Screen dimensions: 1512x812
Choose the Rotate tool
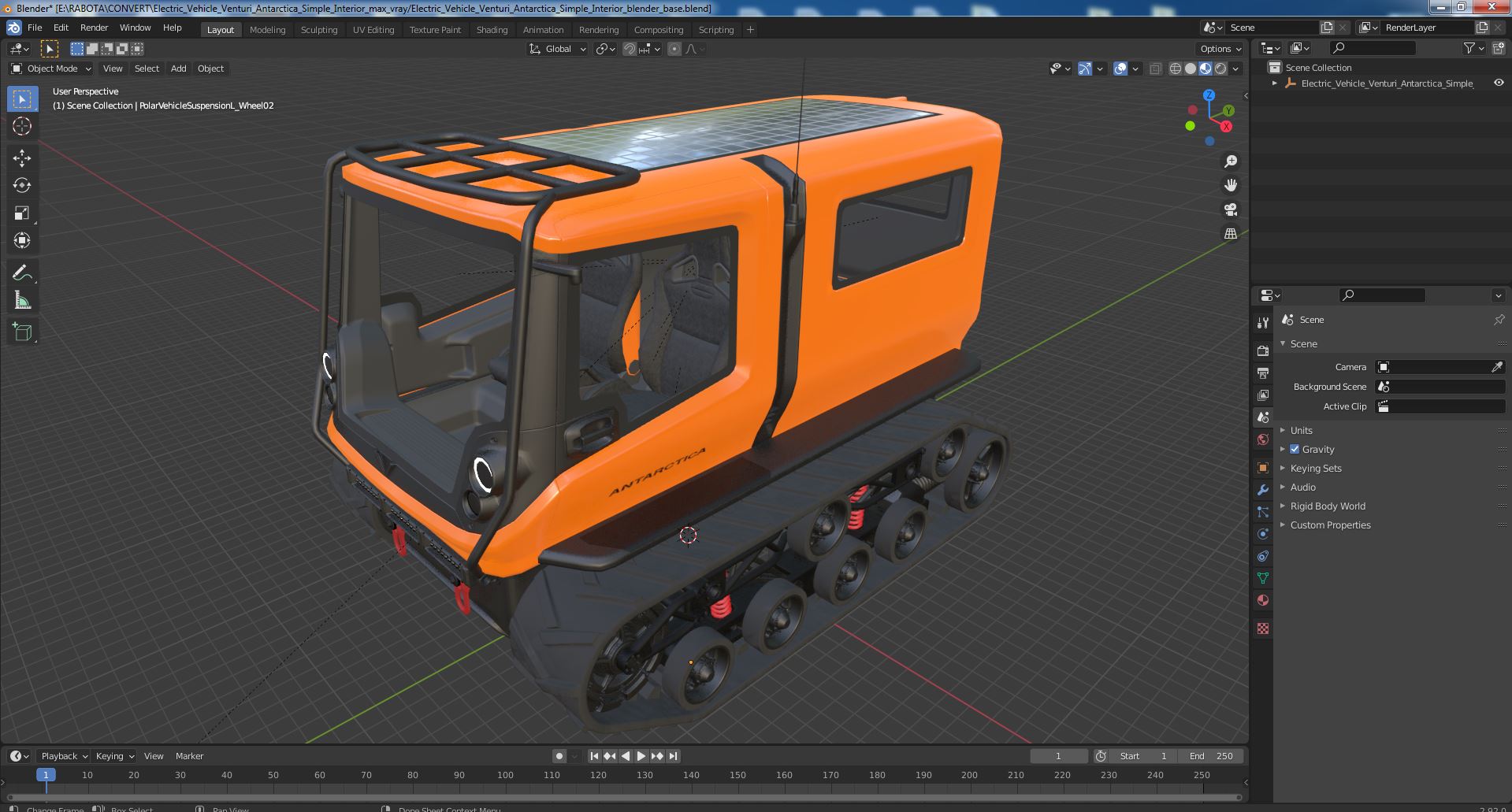(x=22, y=186)
